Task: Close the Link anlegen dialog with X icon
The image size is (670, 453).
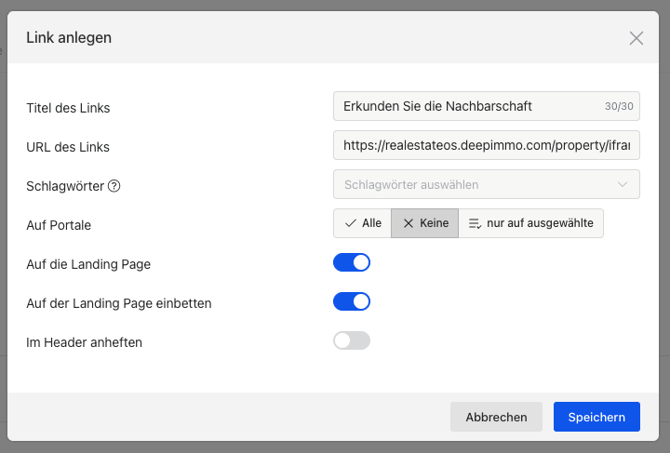Action: (x=636, y=38)
